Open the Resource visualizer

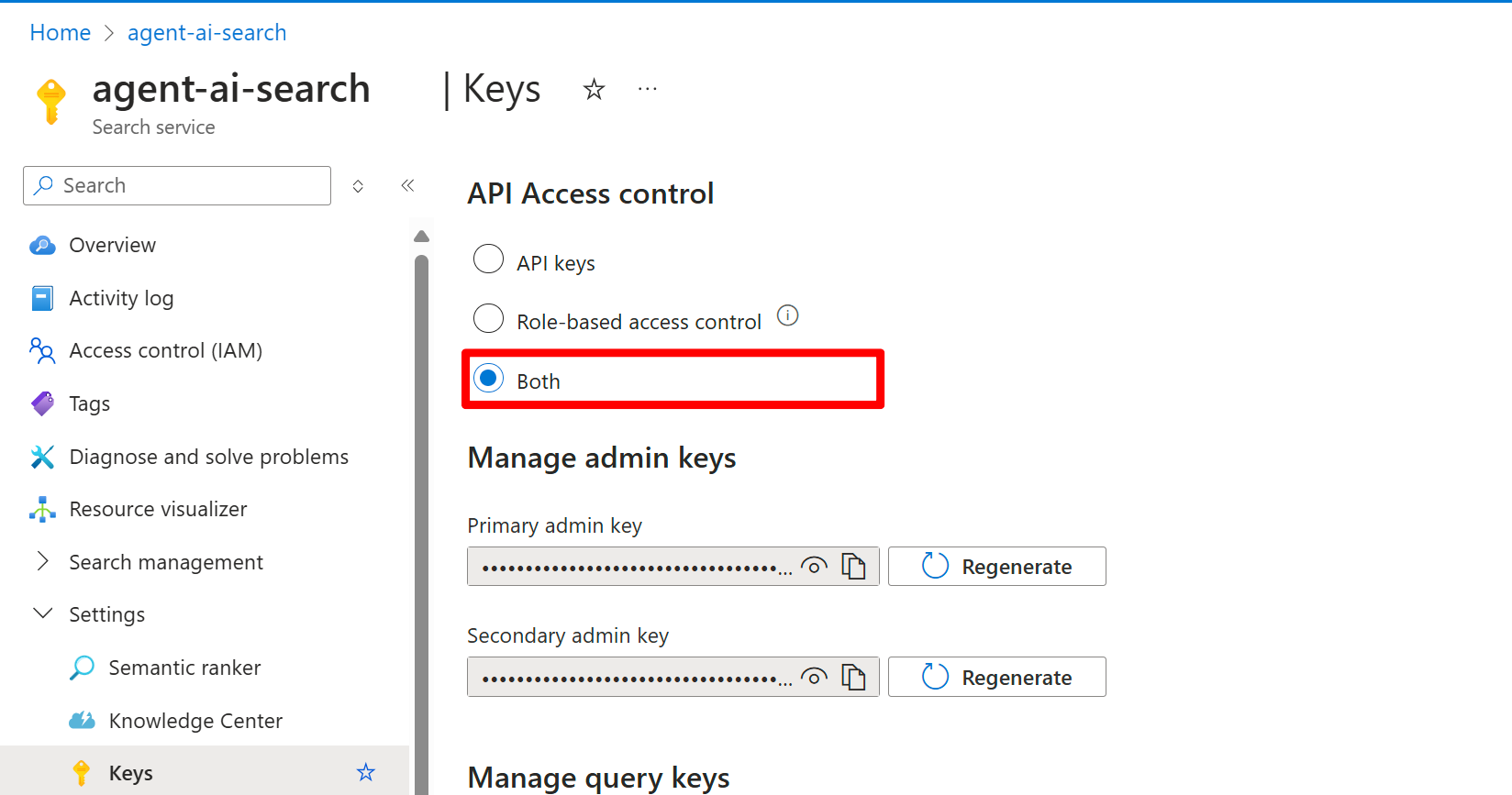pyautogui.click(x=158, y=509)
